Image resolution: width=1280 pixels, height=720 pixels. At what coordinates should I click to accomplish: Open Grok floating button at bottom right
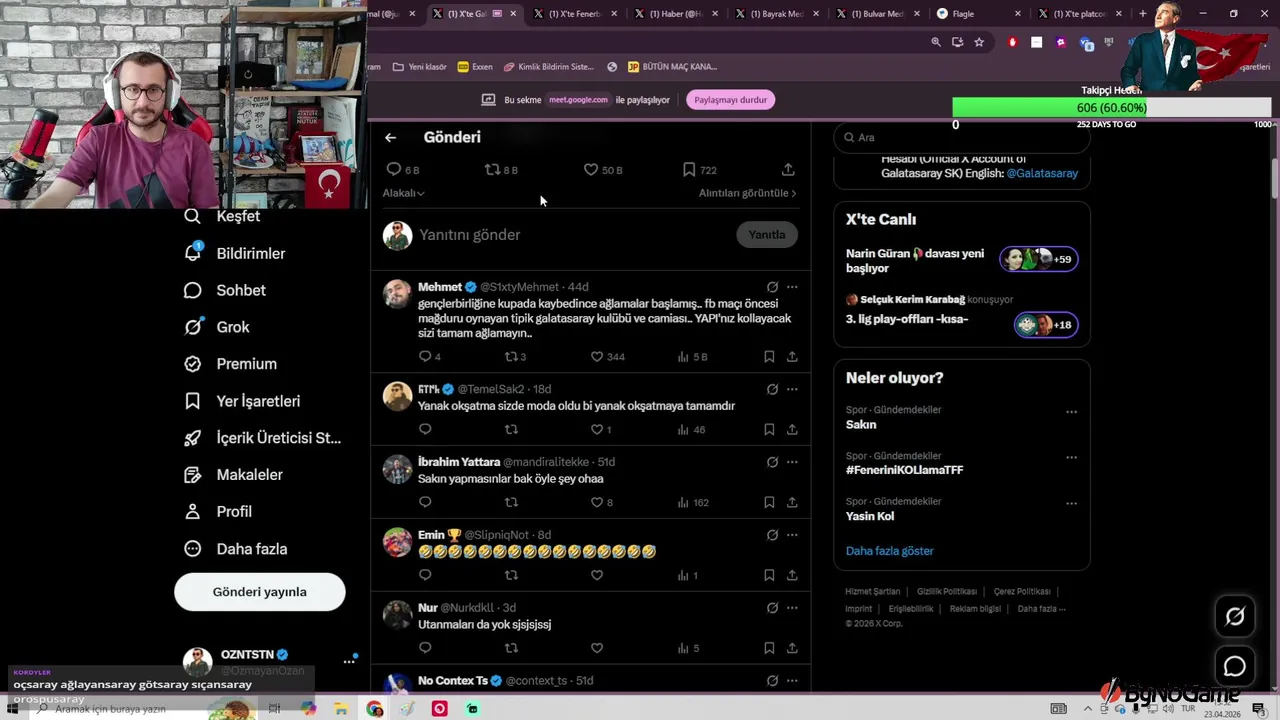pos(1235,617)
